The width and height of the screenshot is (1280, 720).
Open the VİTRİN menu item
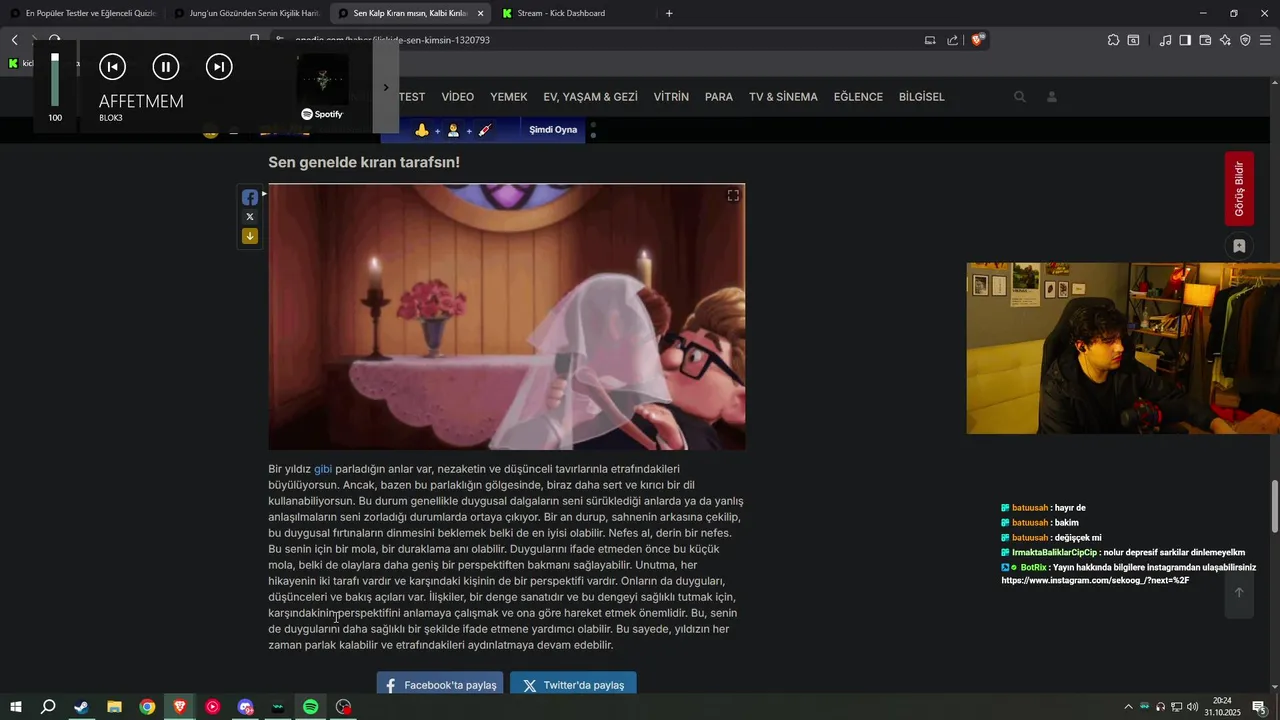pyautogui.click(x=671, y=97)
